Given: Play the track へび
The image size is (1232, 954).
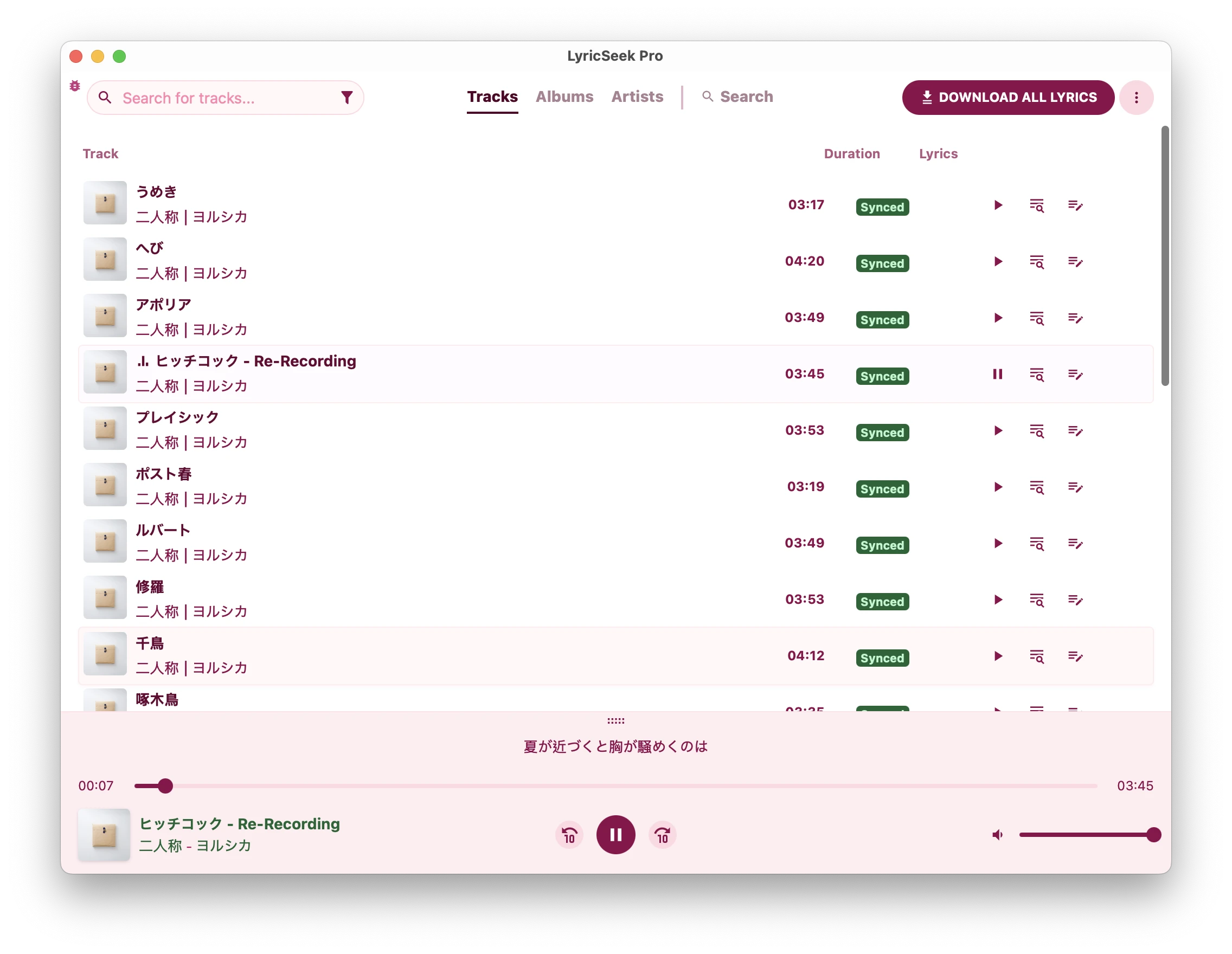Looking at the screenshot, I should click(998, 262).
